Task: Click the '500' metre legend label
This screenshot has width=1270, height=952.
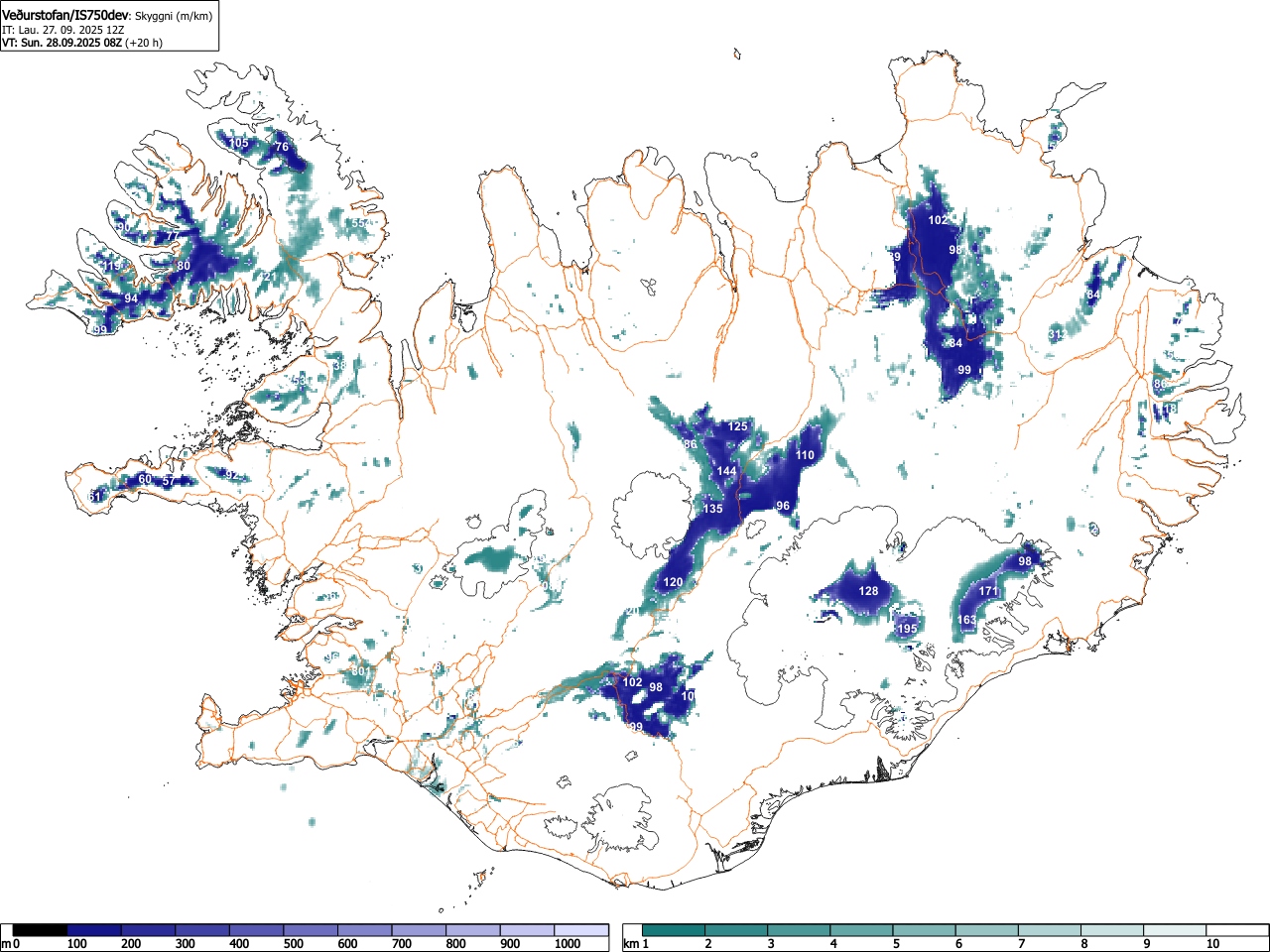Action: (293, 944)
